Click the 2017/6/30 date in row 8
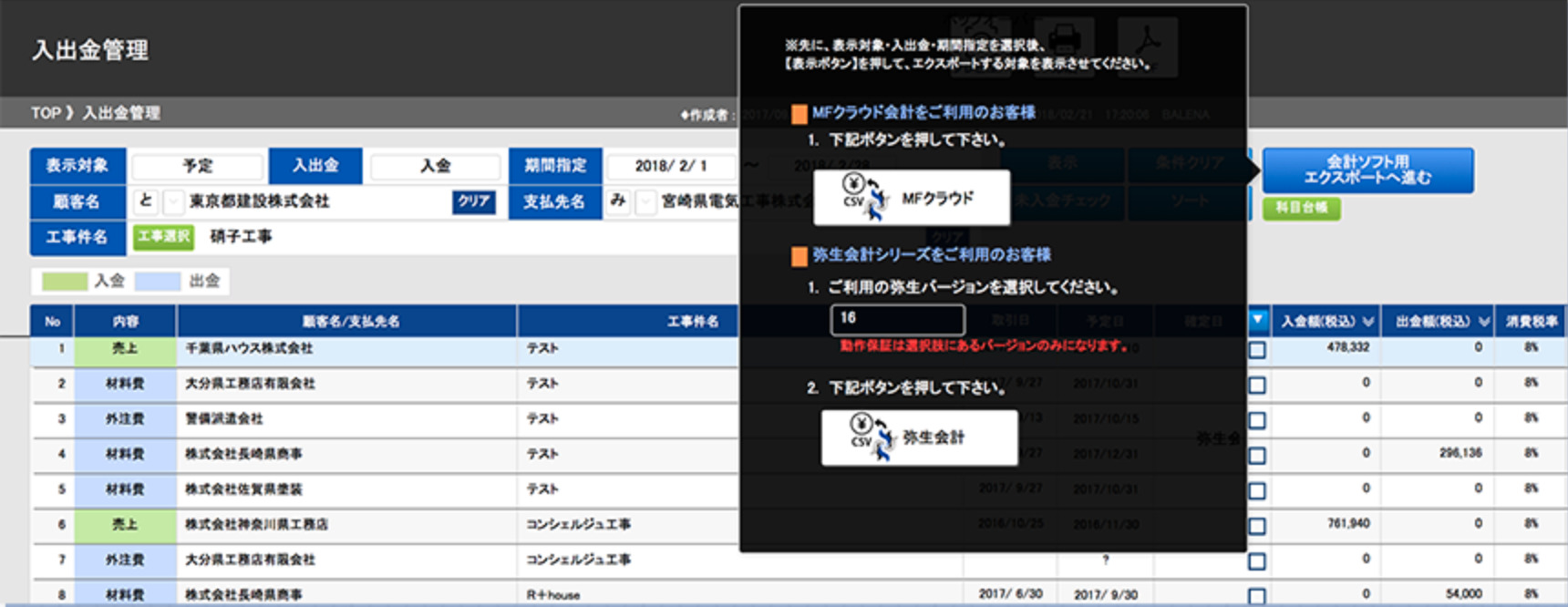This screenshot has width=1568, height=607. coord(1011,594)
